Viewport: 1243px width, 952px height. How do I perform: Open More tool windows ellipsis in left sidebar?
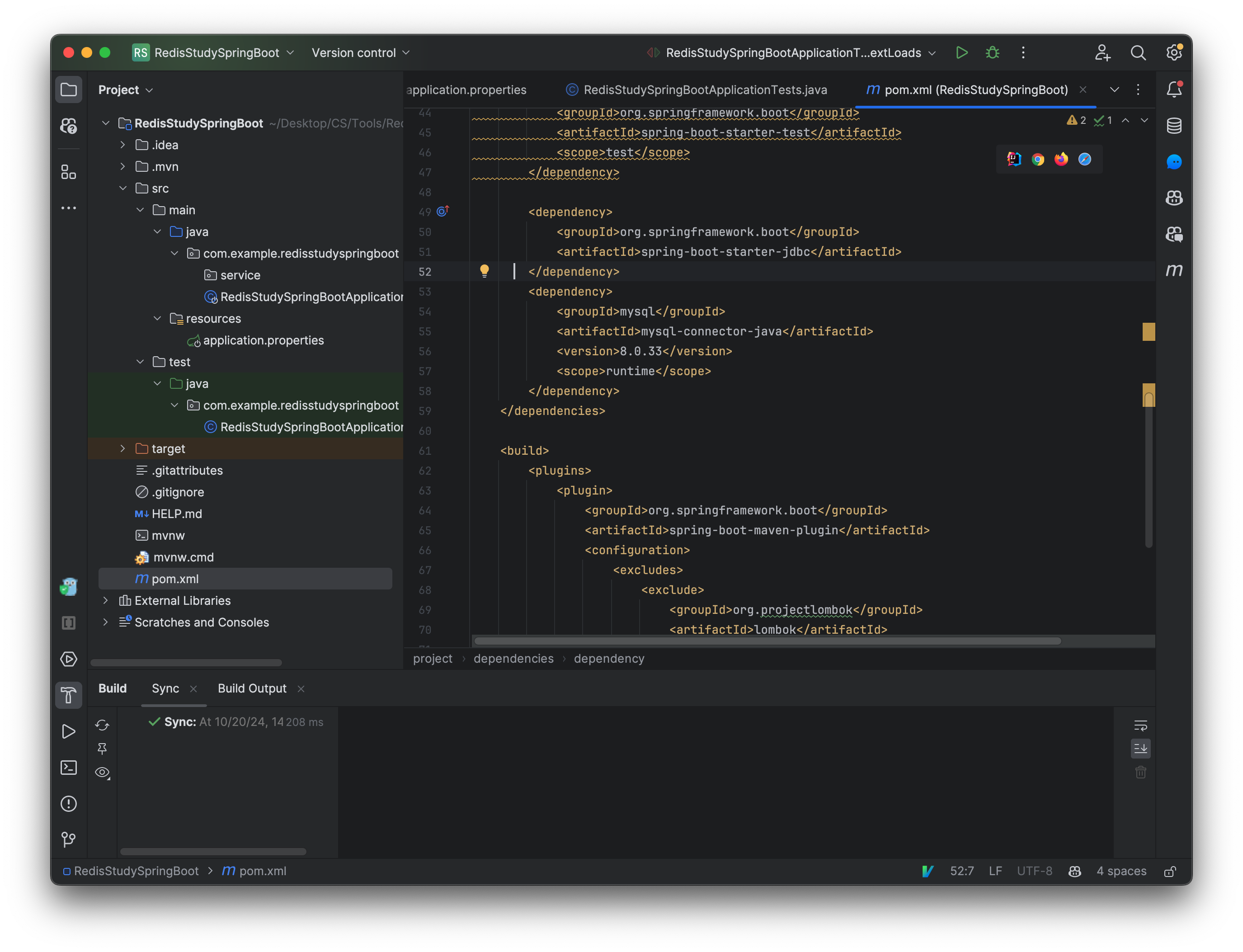(69, 208)
